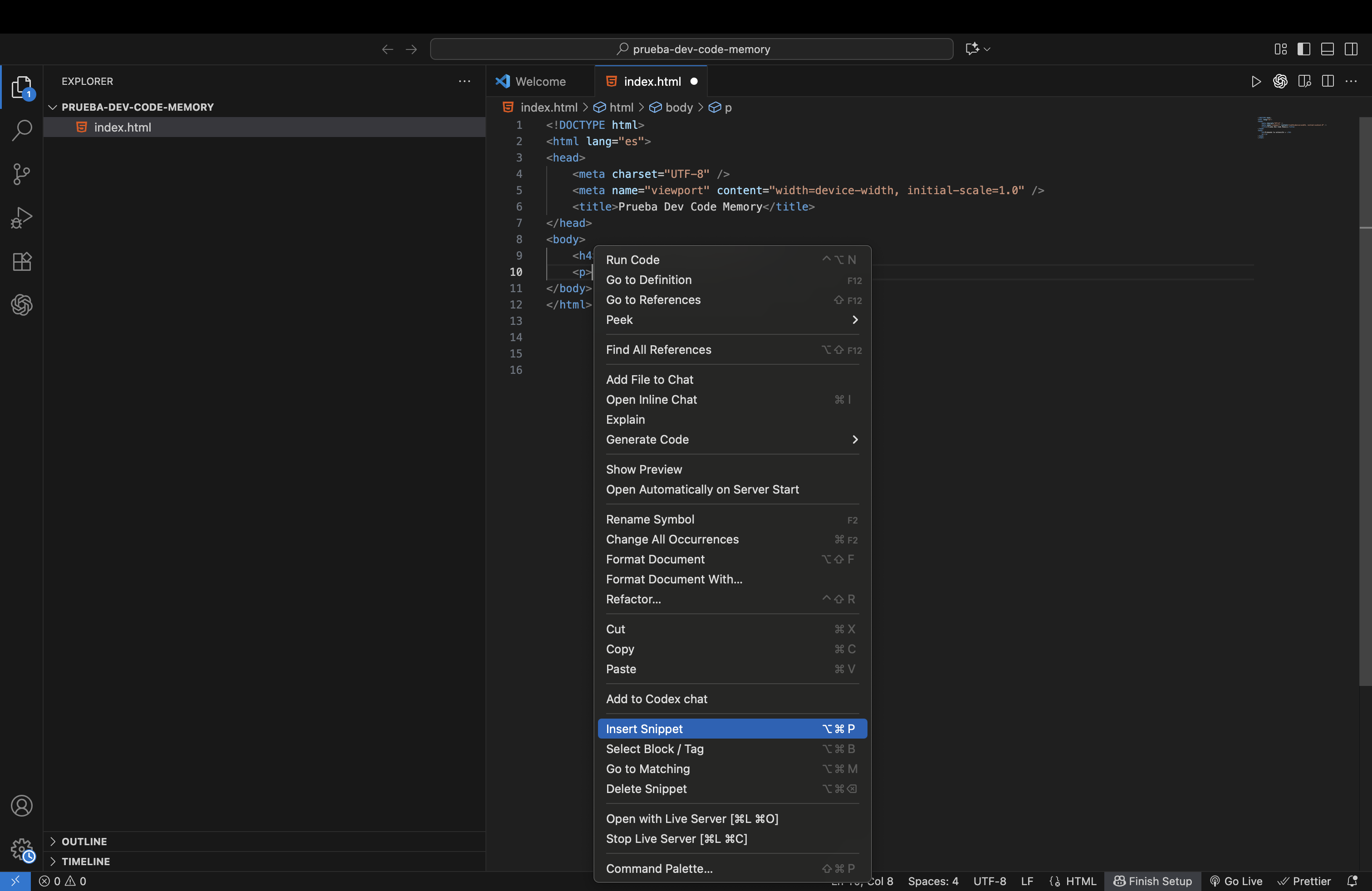The image size is (1372, 891).
Task: Choose Run Code from context menu
Action: [732, 260]
